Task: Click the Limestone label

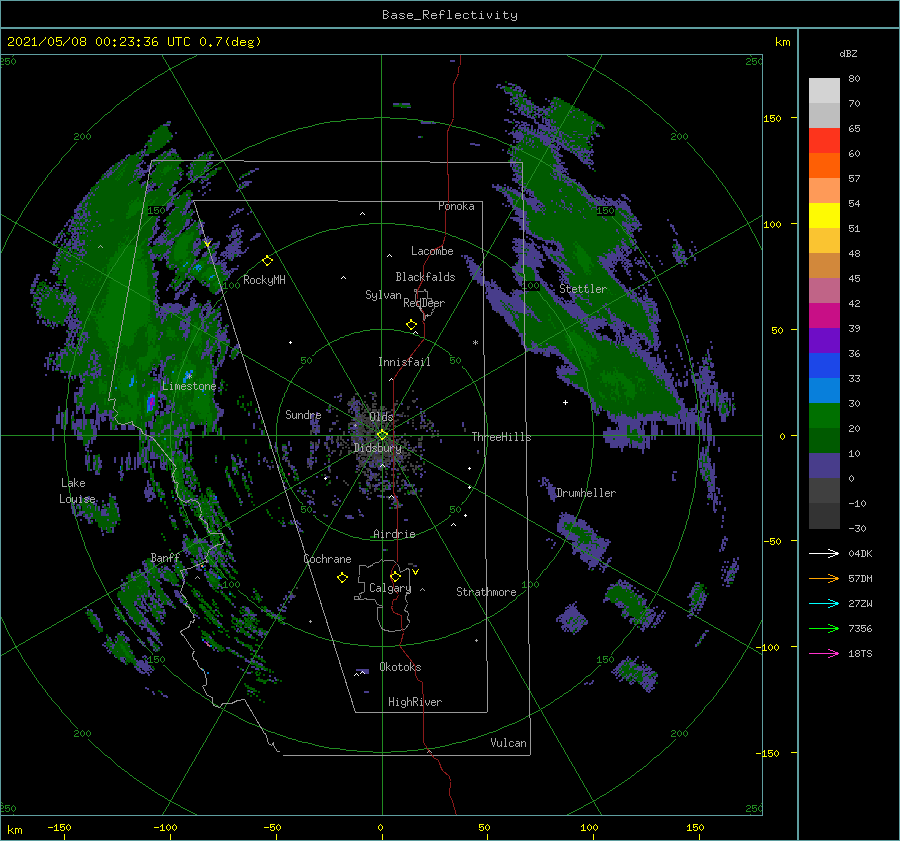Action: 189,386
